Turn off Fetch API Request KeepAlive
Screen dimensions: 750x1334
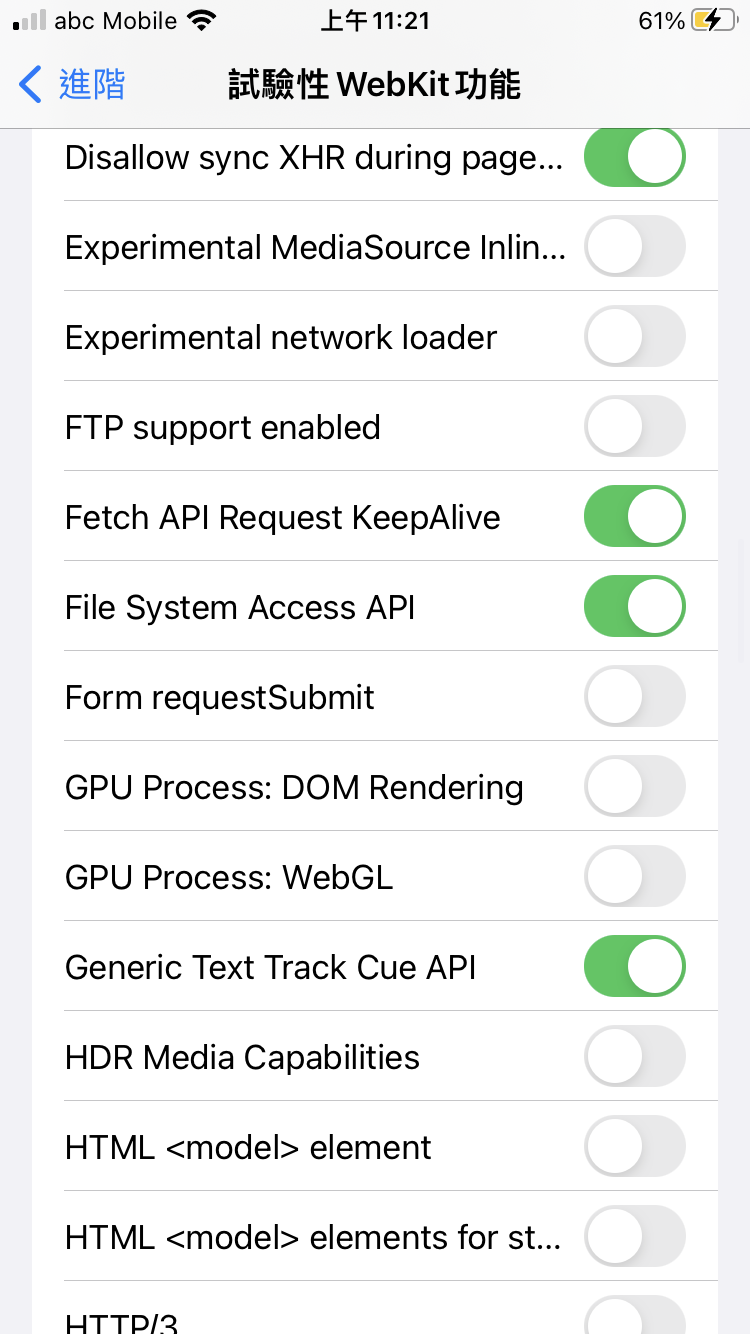point(634,517)
